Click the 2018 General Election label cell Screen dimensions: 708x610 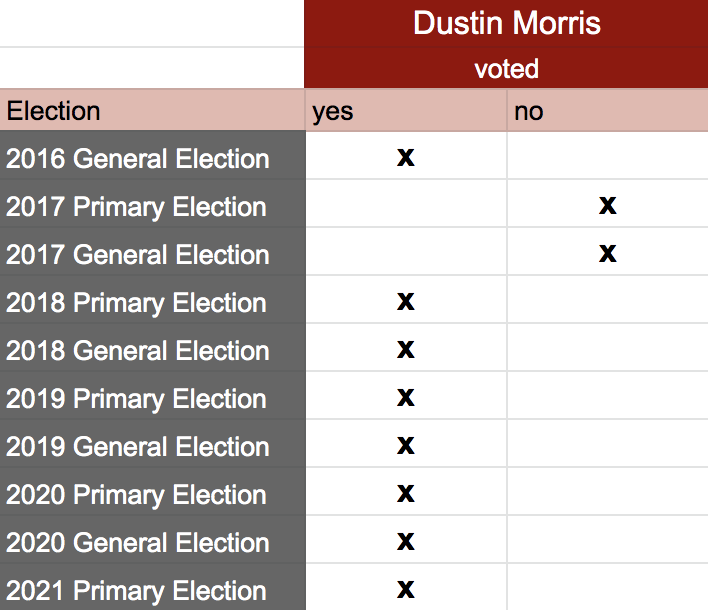tap(153, 348)
